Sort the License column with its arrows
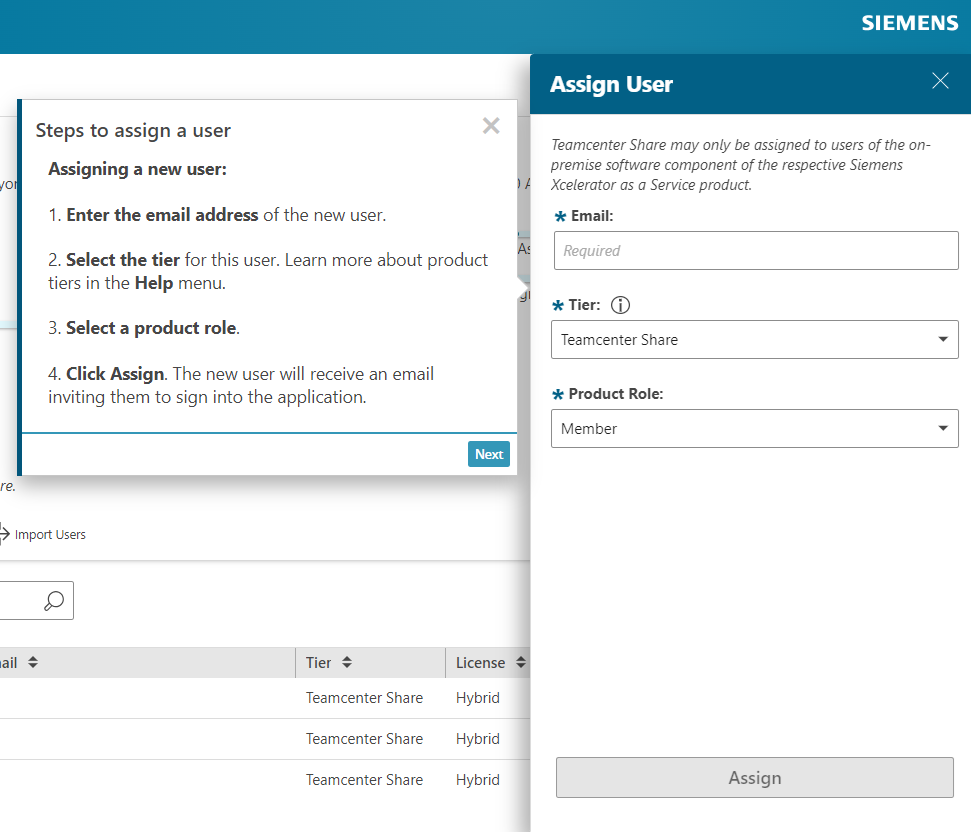The image size is (971, 832). (519, 662)
